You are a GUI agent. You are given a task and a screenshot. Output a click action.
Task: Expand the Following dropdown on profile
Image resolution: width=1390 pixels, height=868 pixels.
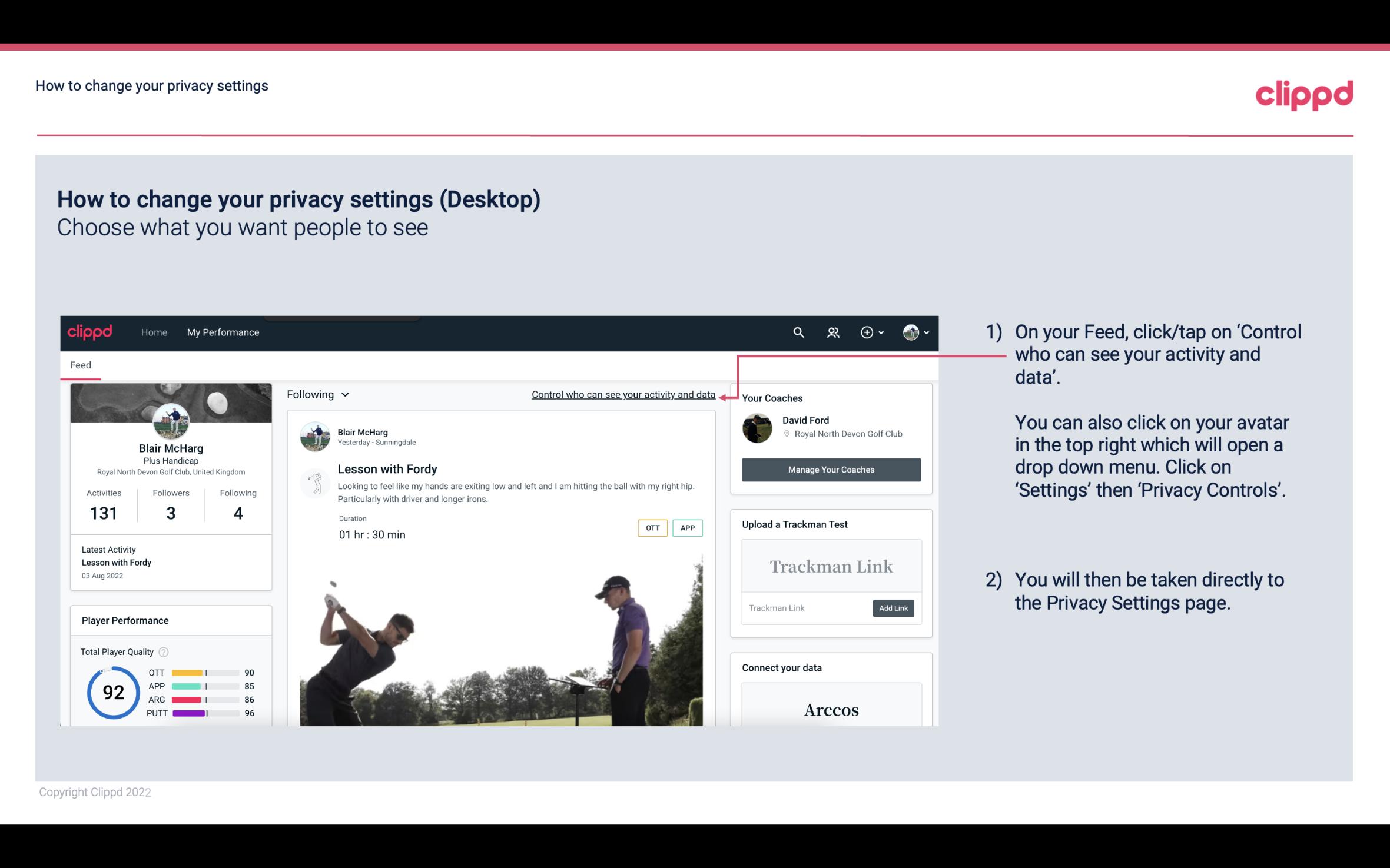317,394
